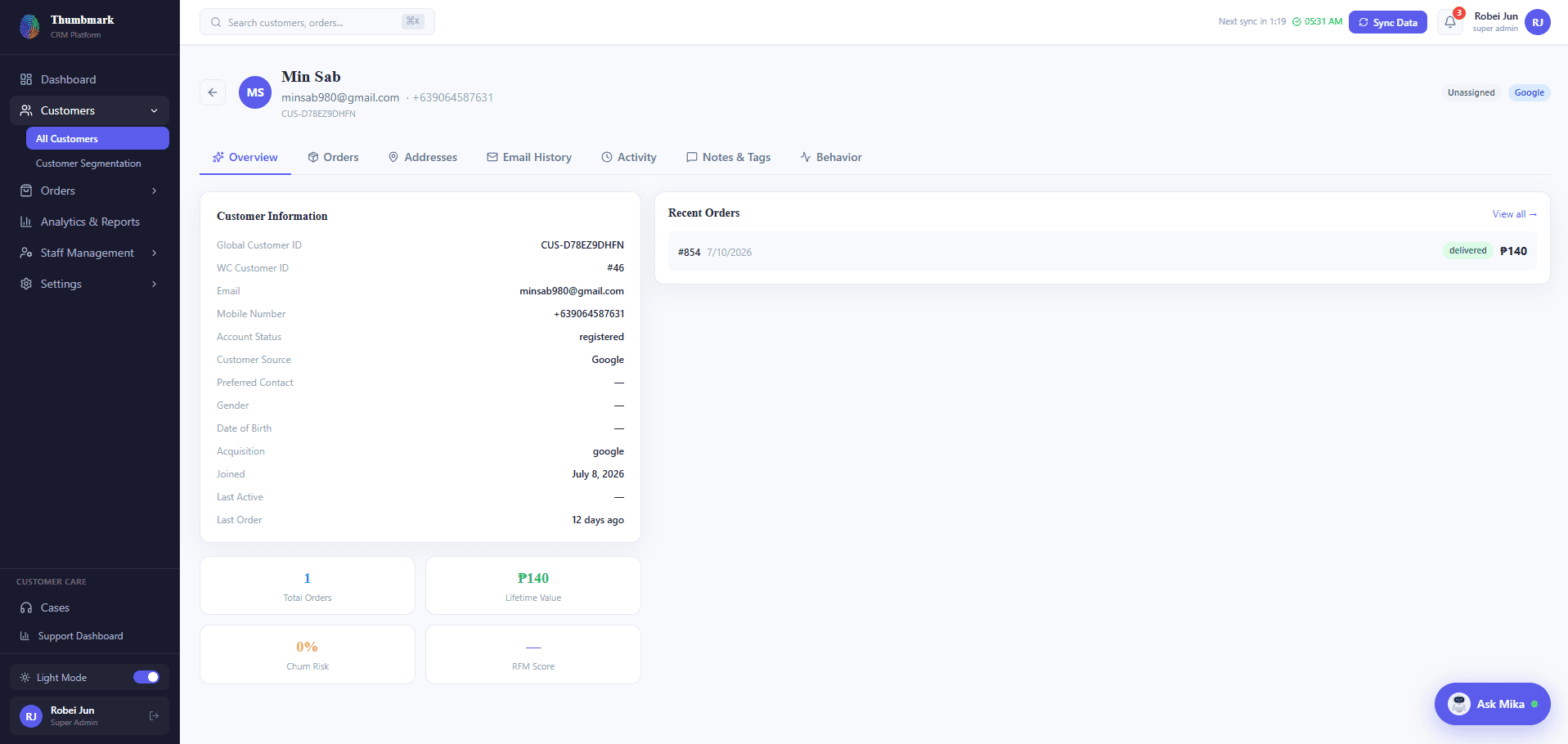Click the Churn Risk stat card
The width and height of the screenshot is (1568, 744).
coord(308,654)
